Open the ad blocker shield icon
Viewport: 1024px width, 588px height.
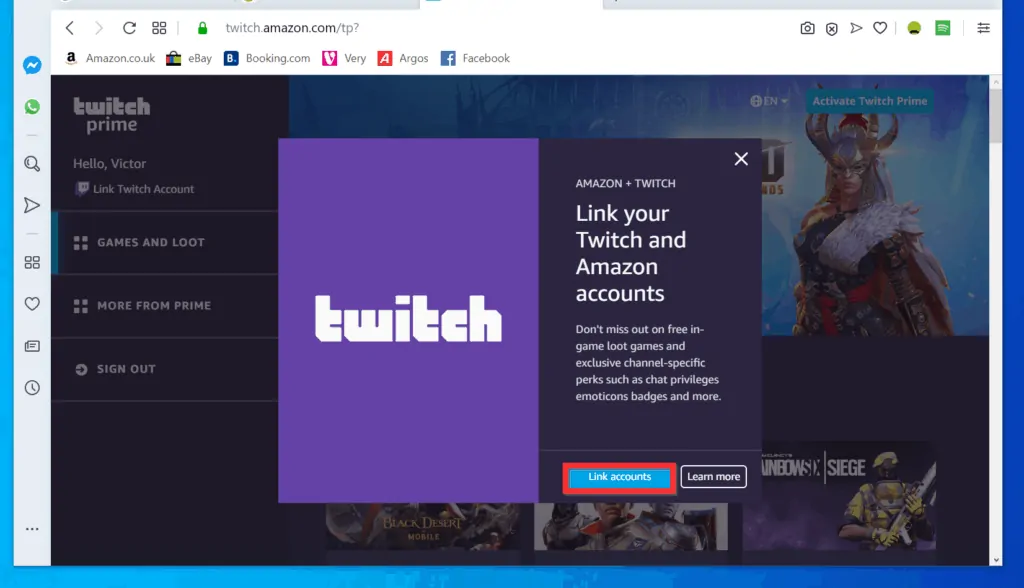[x=832, y=29]
